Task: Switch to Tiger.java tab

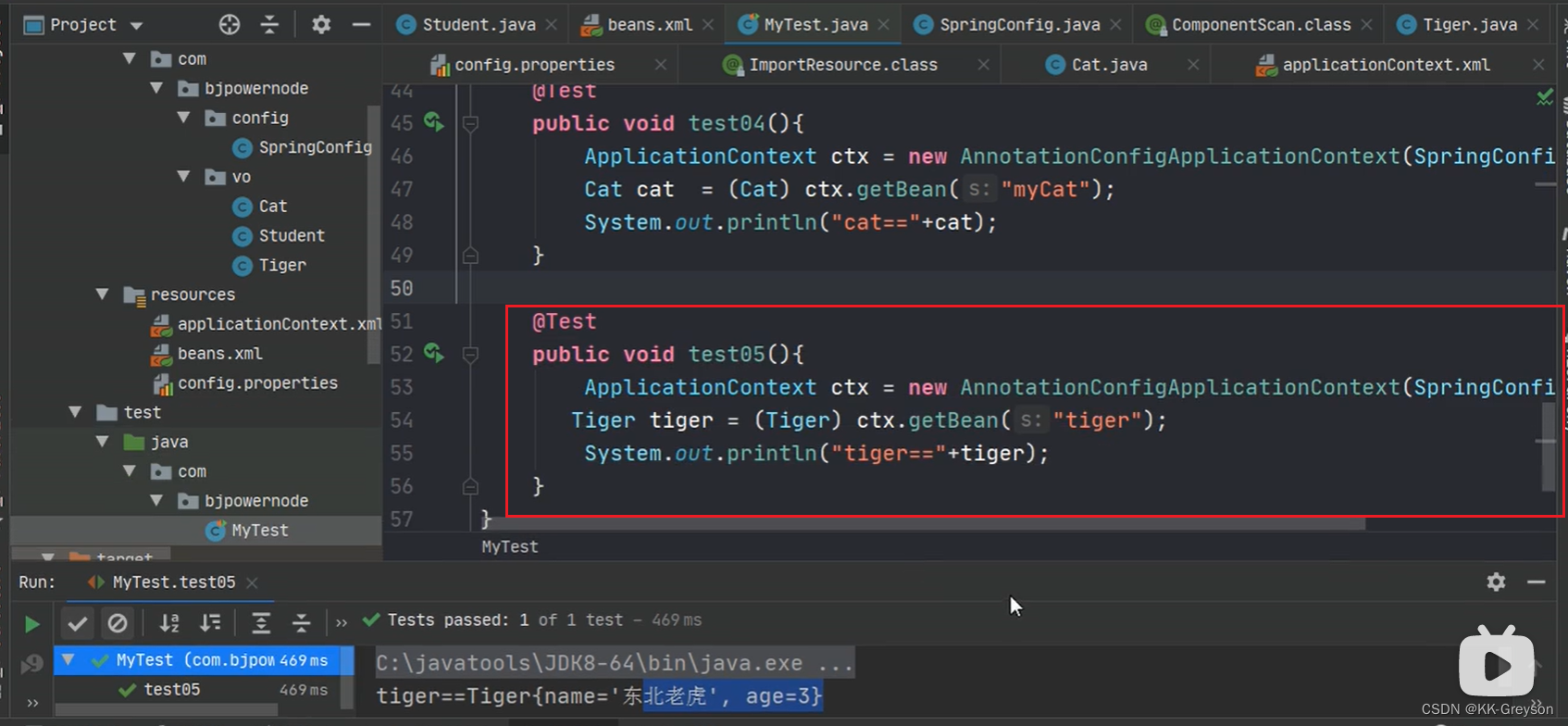Action: tap(1469, 25)
